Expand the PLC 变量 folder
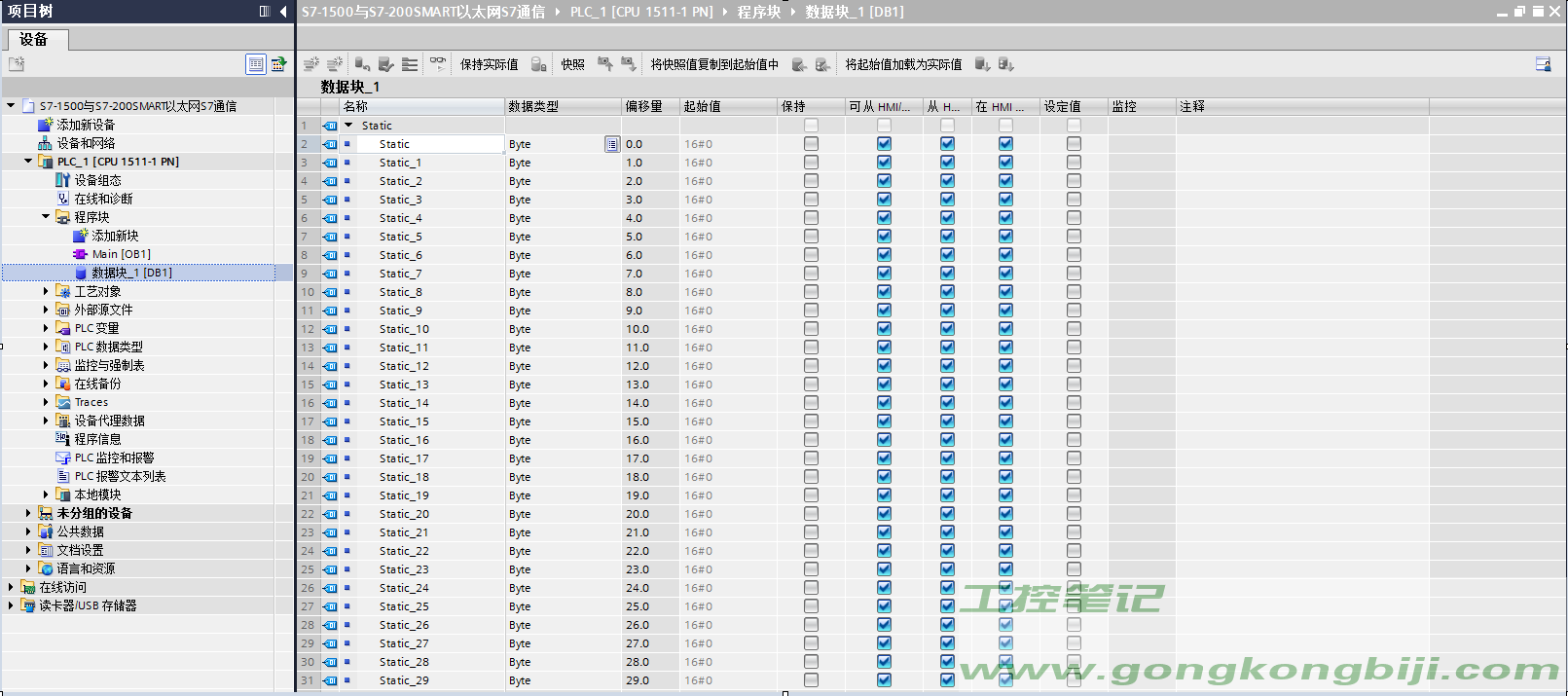This screenshot has height=696, width=1568. point(46,328)
